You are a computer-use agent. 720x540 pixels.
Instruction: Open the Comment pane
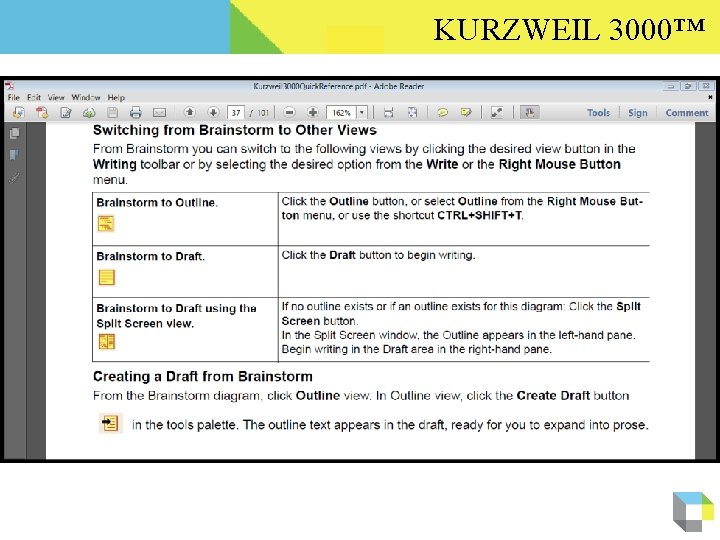point(687,112)
